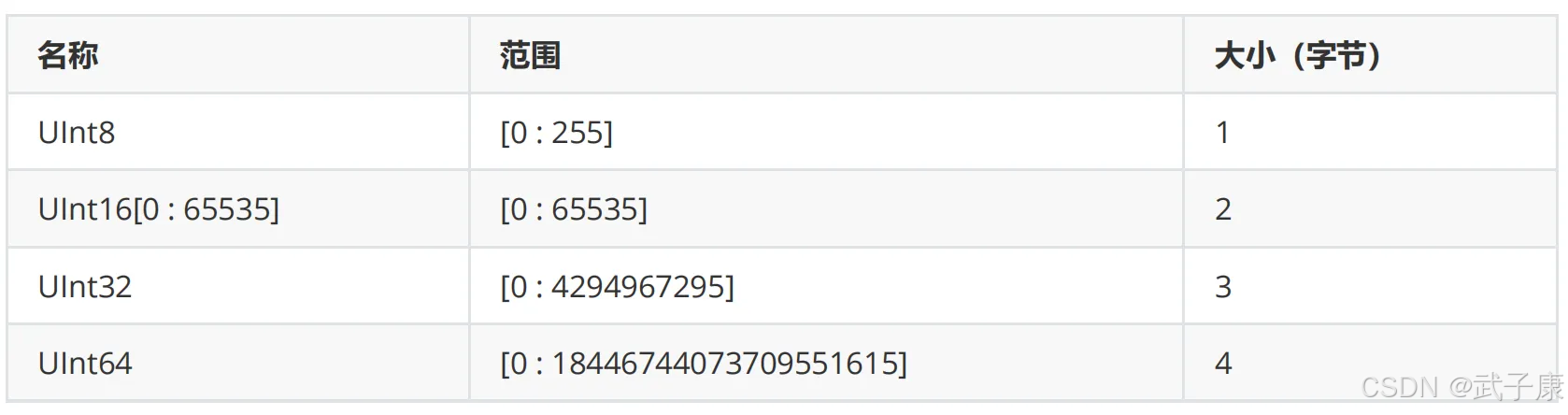Click the size value 1 for UInt8
Screen dimensions: 1568x415
coord(1222,133)
